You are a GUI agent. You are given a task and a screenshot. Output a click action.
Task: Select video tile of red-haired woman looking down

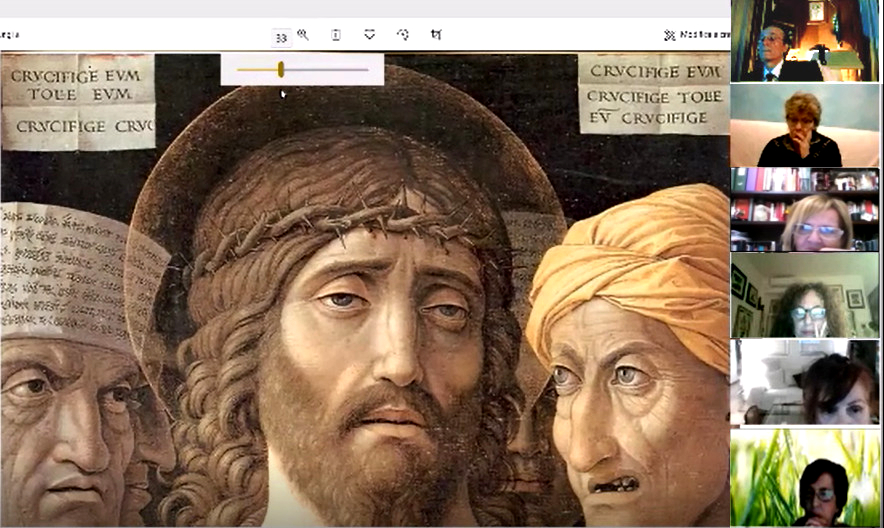805,382
